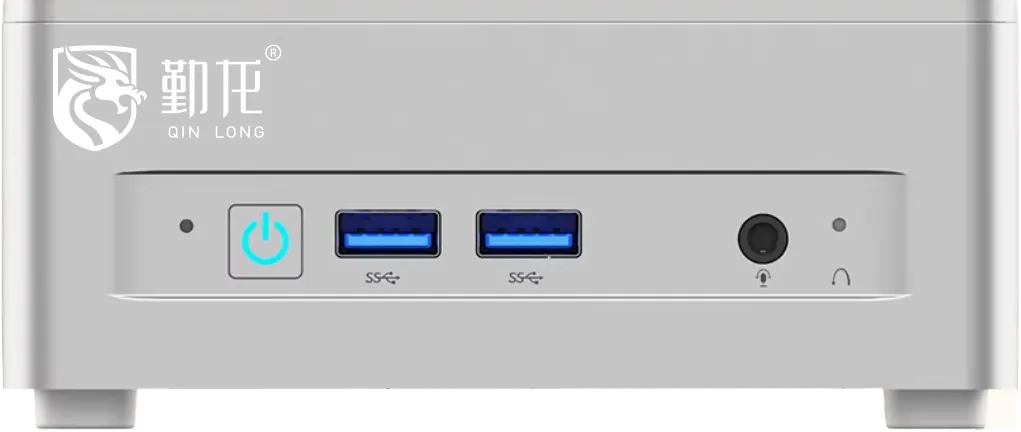This screenshot has width=1021, height=432.
Task: Click the QIN LONG text label
Action: pos(216,132)
